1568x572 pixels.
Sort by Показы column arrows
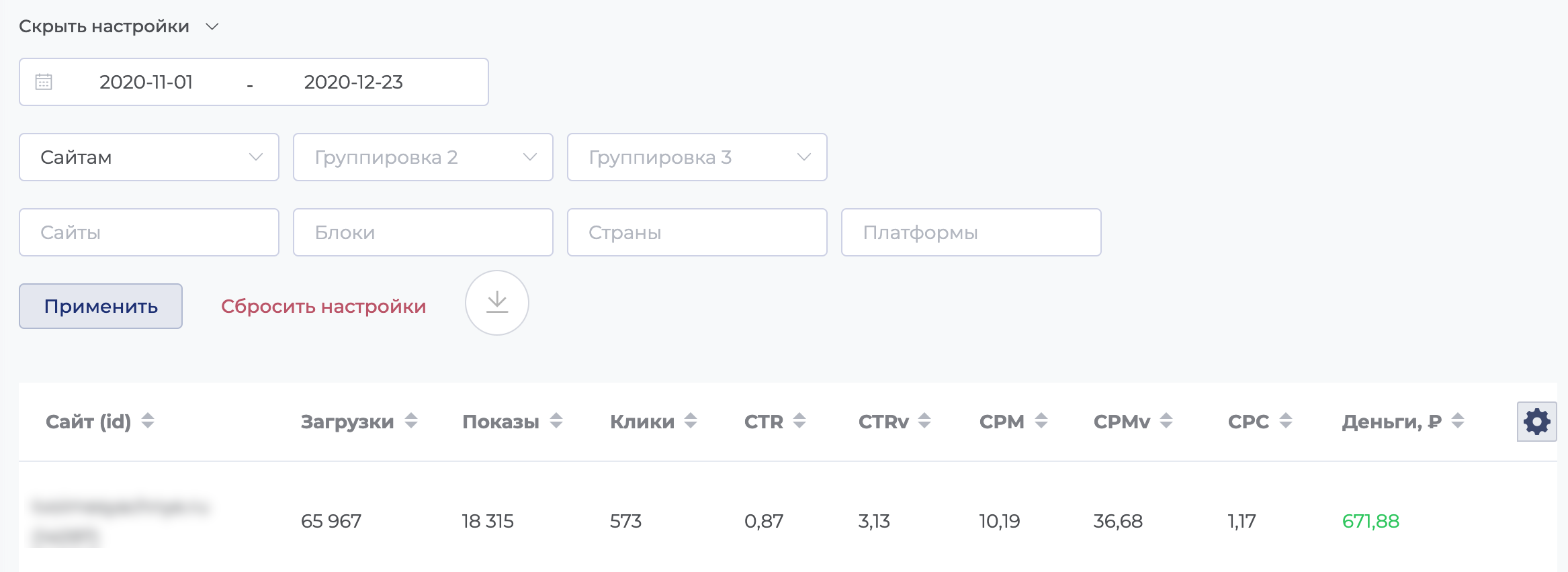(556, 421)
